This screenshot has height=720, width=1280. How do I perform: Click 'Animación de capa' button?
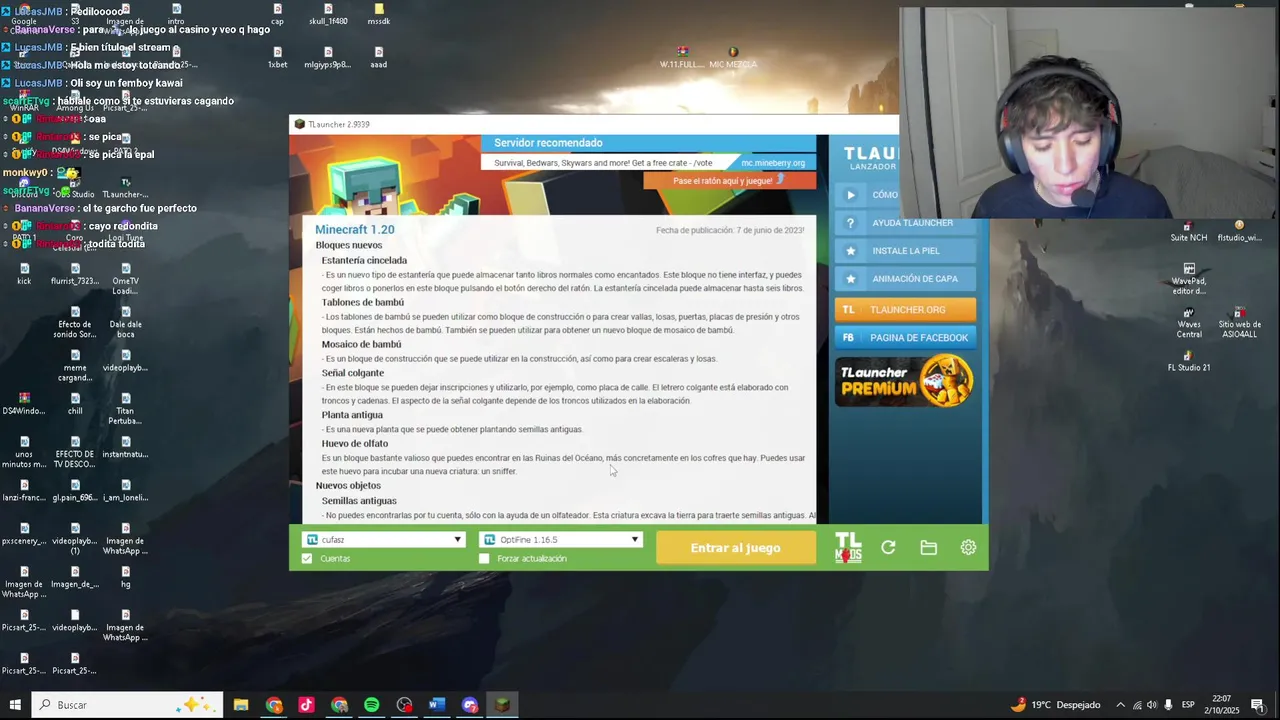(x=905, y=279)
